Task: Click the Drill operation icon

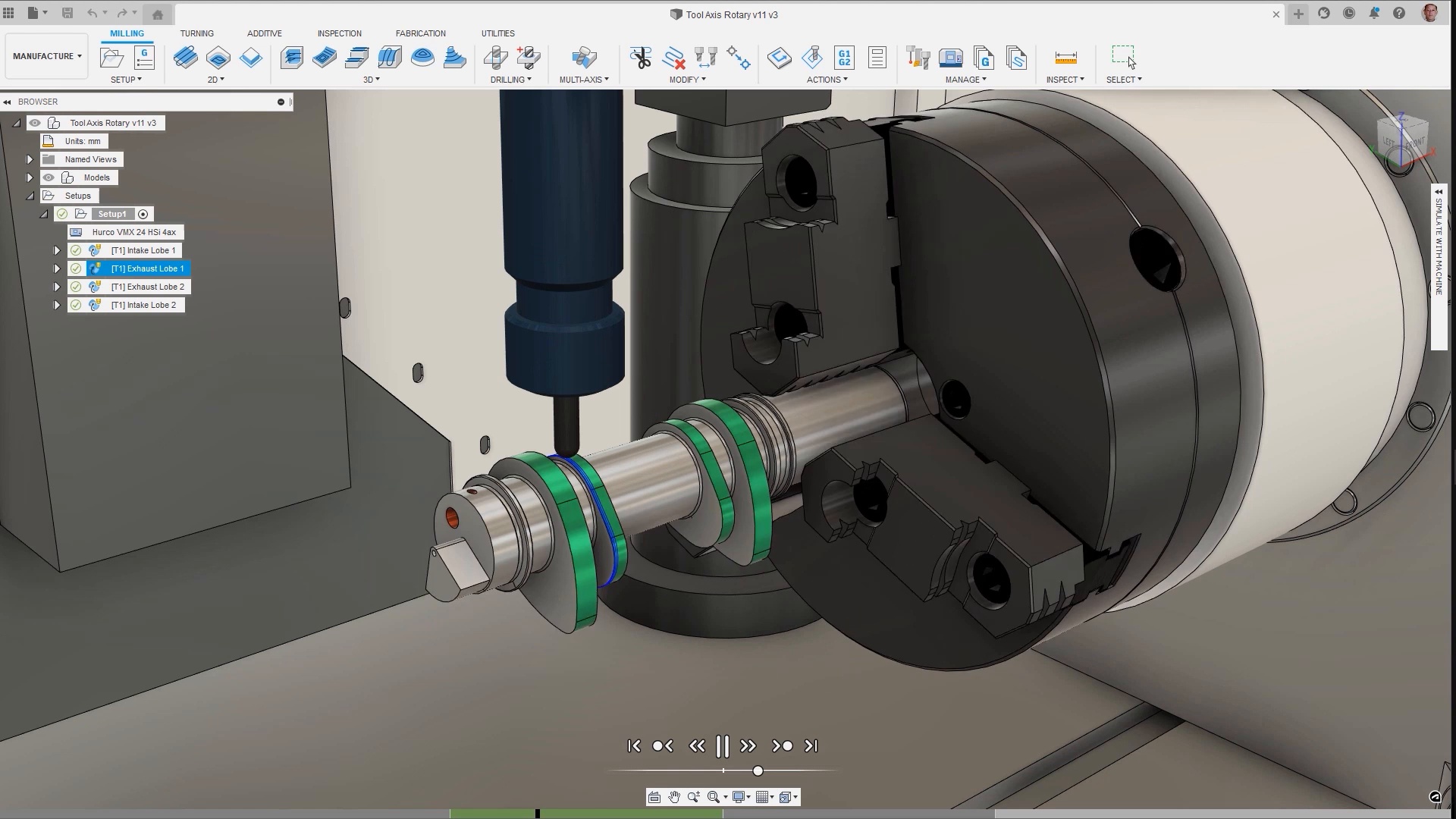Action: tap(496, 58)
